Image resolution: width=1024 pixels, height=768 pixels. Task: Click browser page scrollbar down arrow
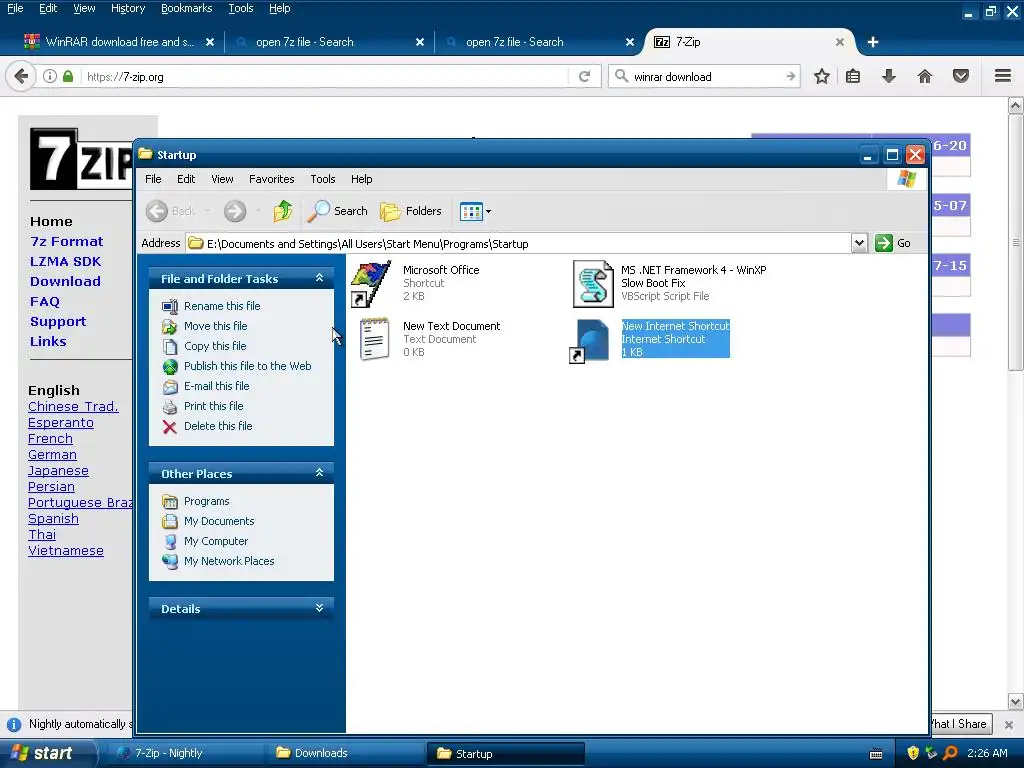click(x=1016, y=702)
